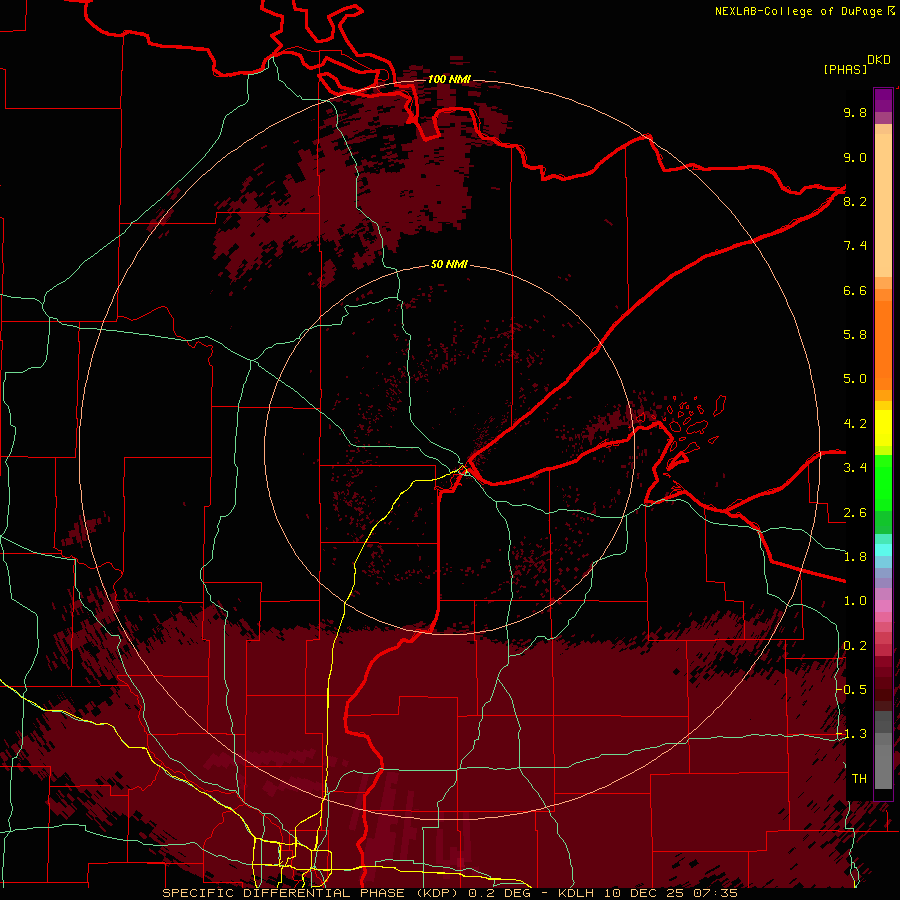
Task: Click the 0.2 value on the color scale
Action: pos(855,646)
